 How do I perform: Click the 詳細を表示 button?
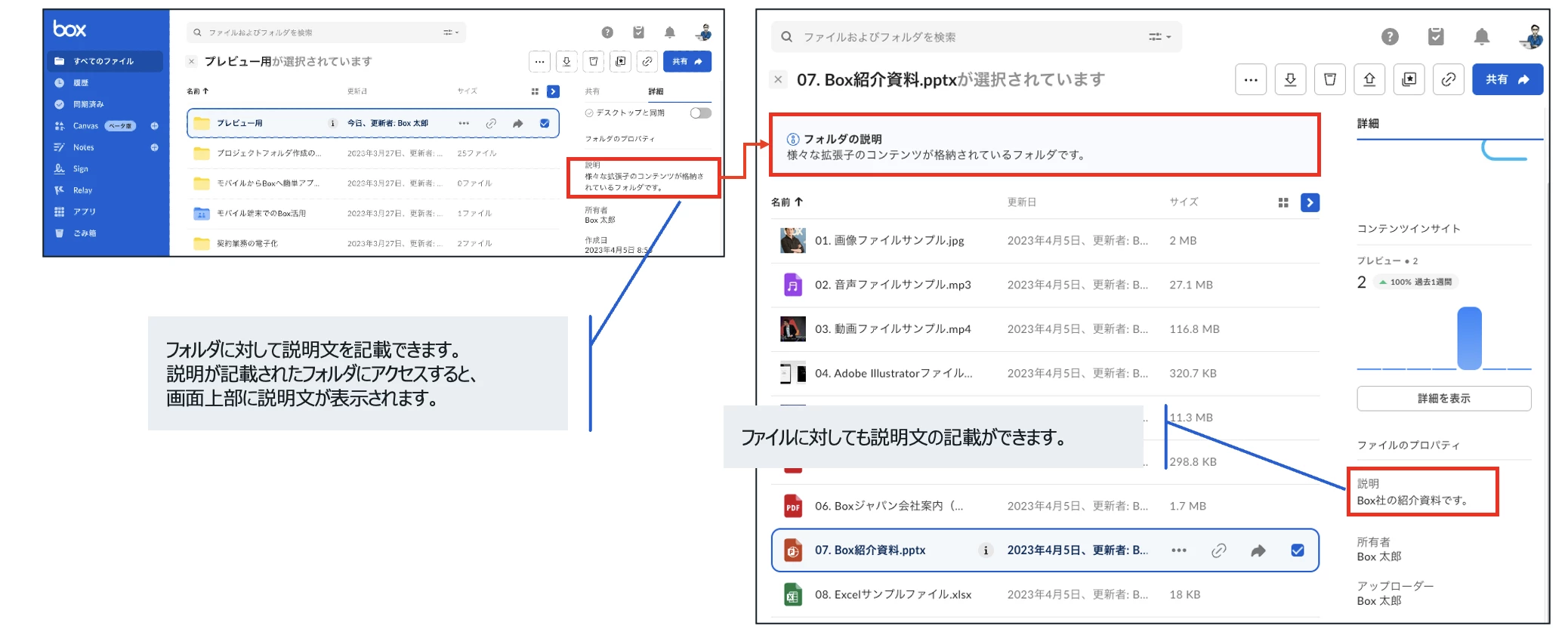(x=1444, y=399)
